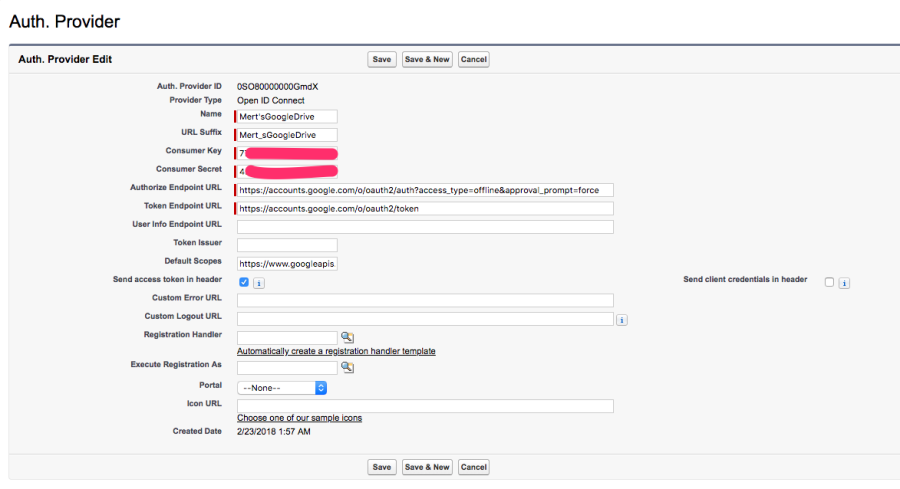Open automatically create registration handler template link
The width and height of the screenshot is (900, 489).
pos(336,351)
